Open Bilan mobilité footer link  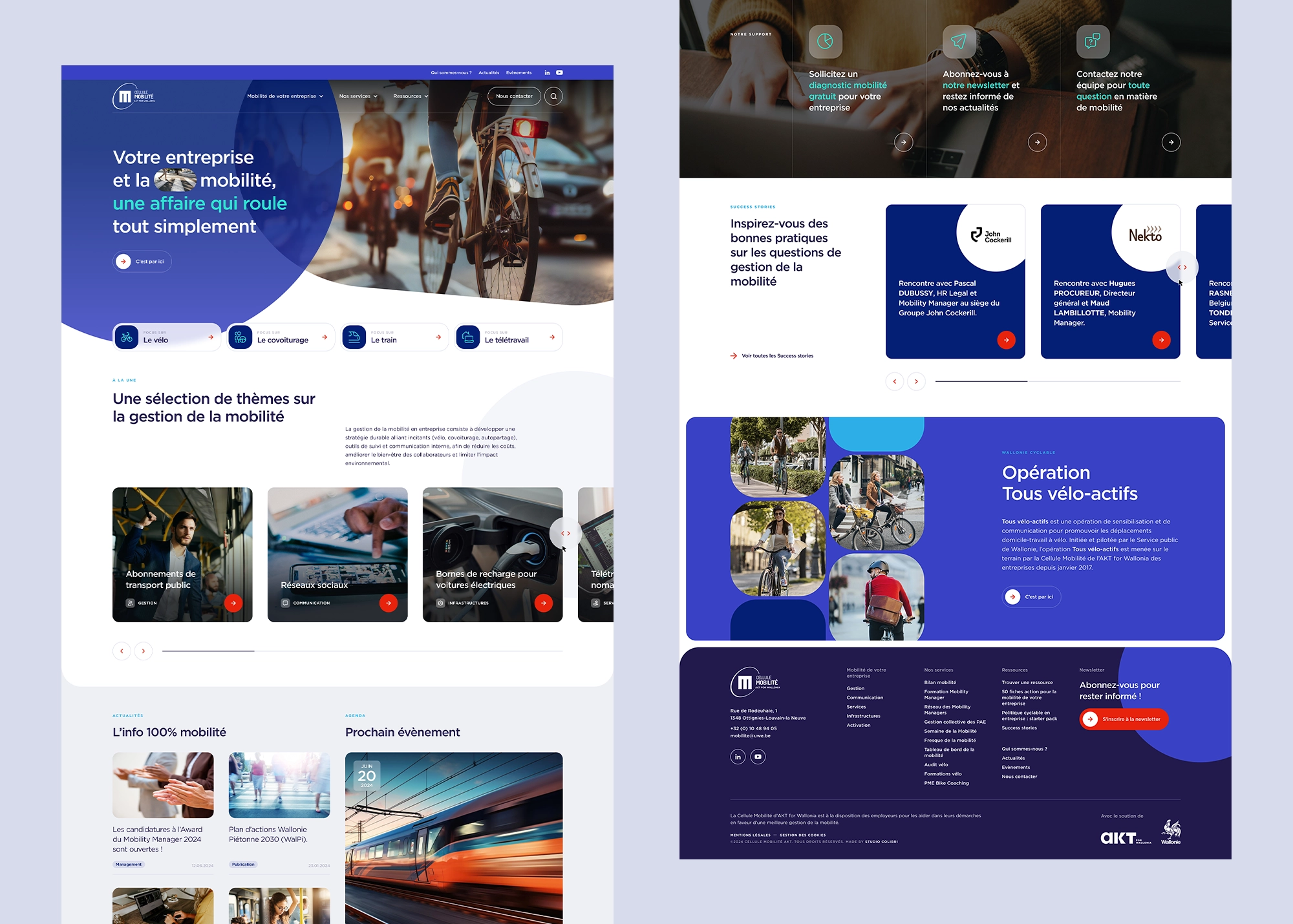940,682
